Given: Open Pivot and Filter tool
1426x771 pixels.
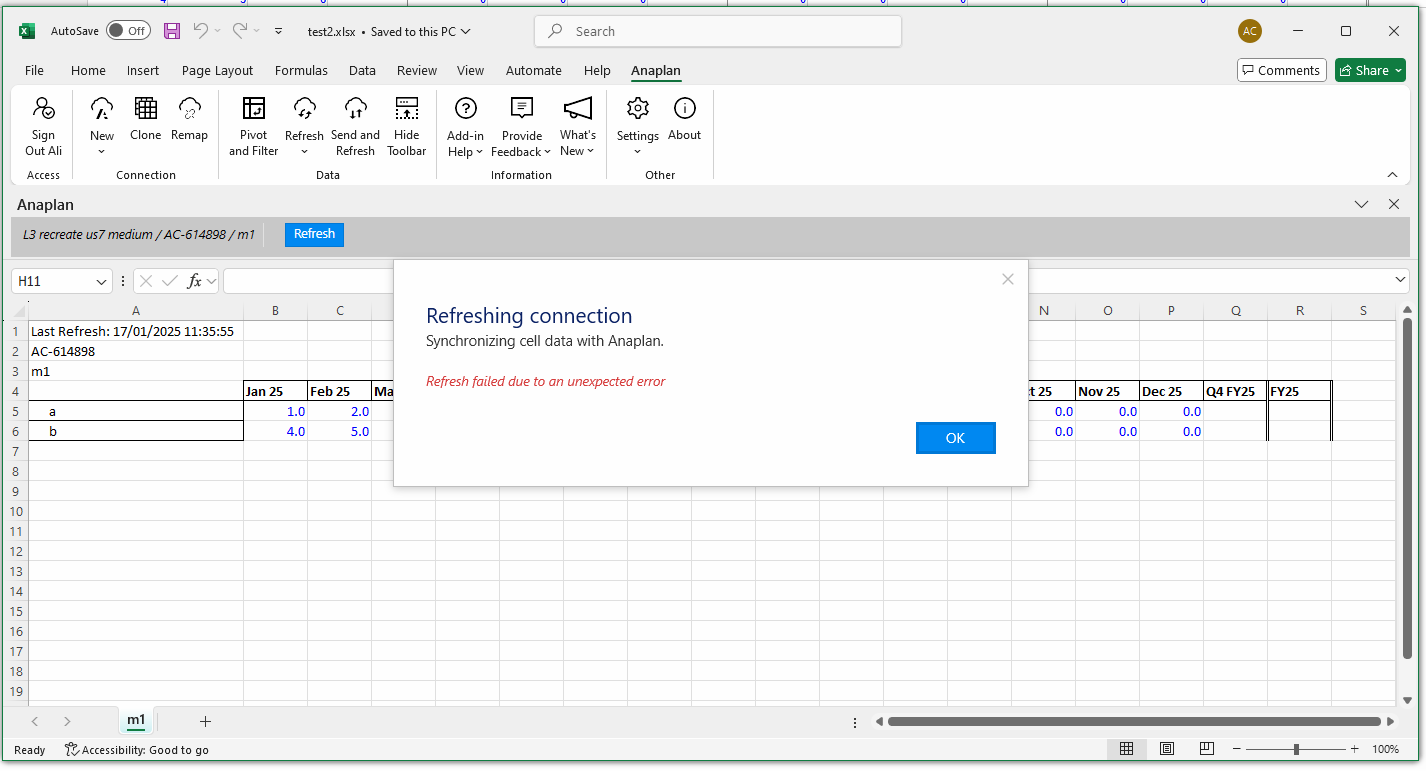Looking at the screenshot, I should tap(254, 110).
